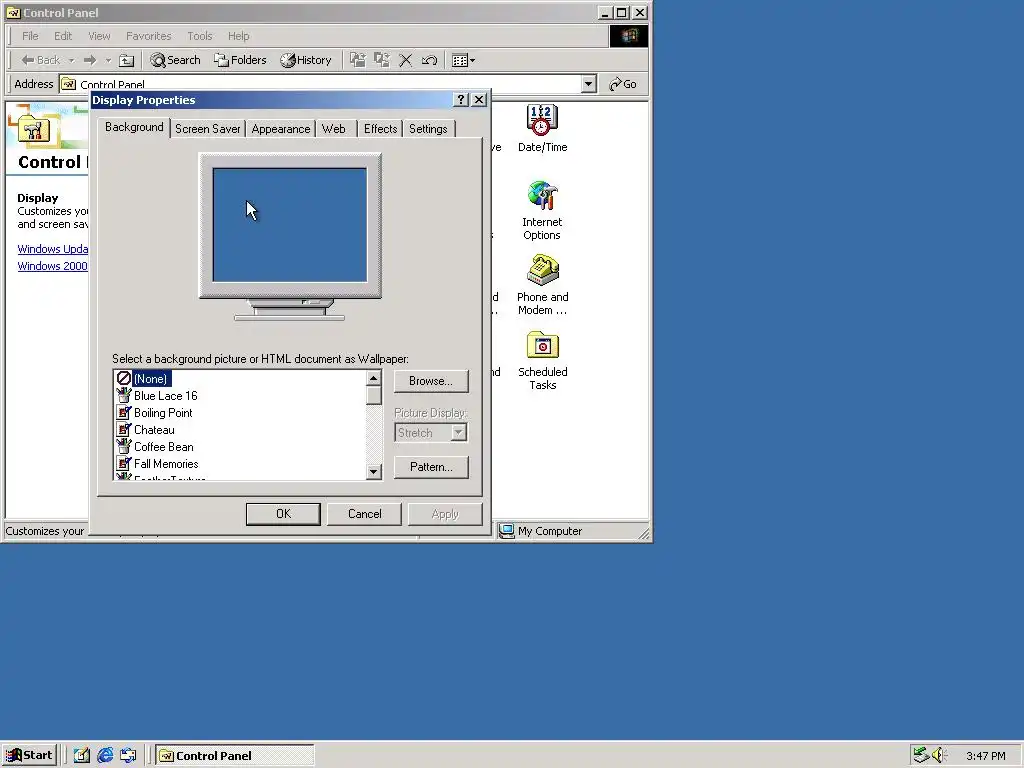The width and height of the screenshot is (1024, 768).
Task: Click the Undo toolbar icon
Action: click(x=429, y=61)
